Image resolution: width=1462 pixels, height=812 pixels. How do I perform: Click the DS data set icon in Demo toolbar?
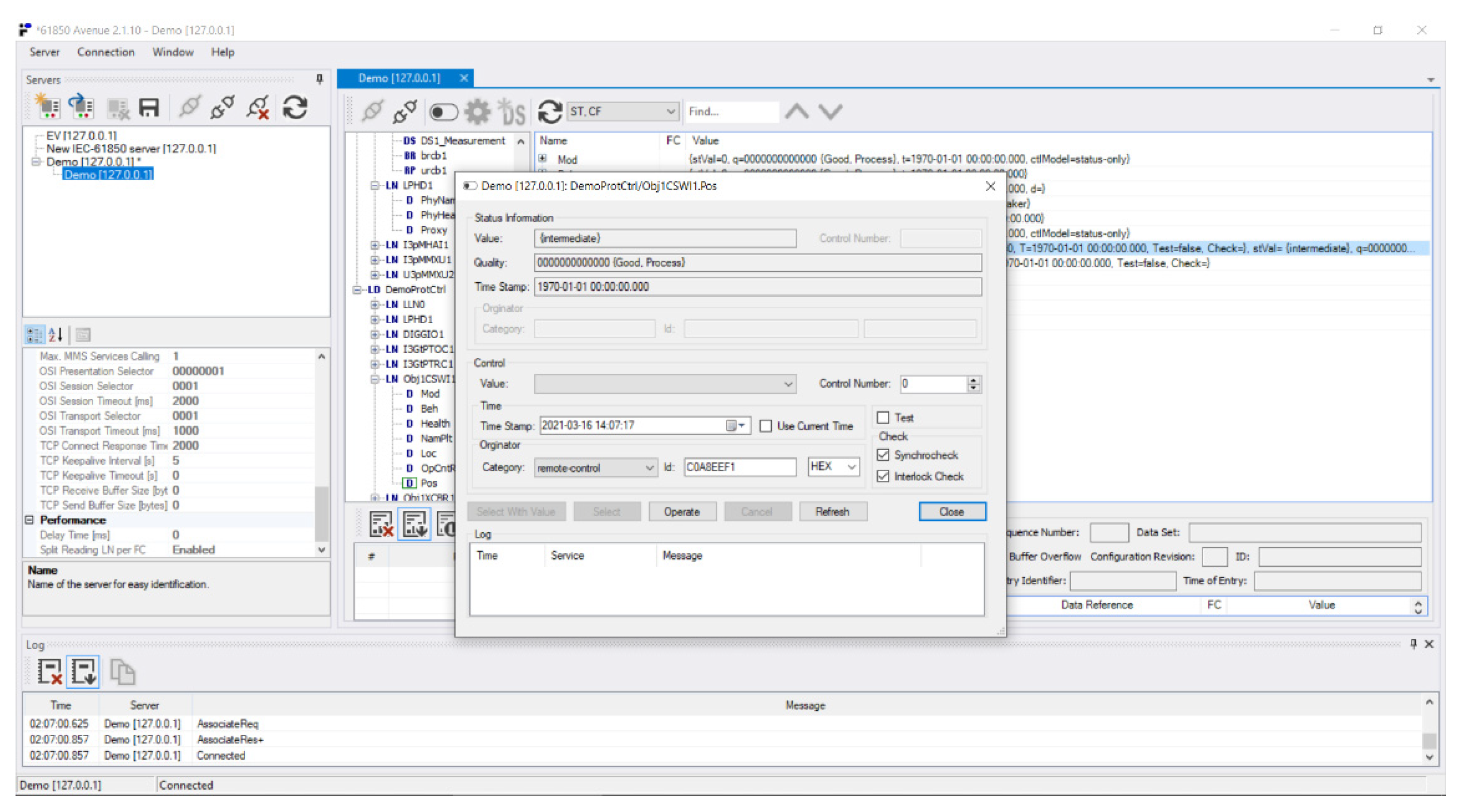[x=511, y=111]
